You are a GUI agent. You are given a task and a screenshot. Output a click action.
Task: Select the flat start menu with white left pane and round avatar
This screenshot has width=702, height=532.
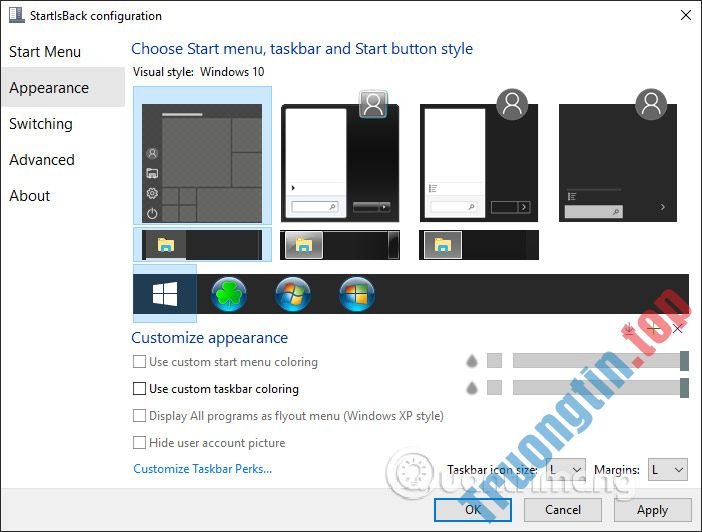(479, 155)
